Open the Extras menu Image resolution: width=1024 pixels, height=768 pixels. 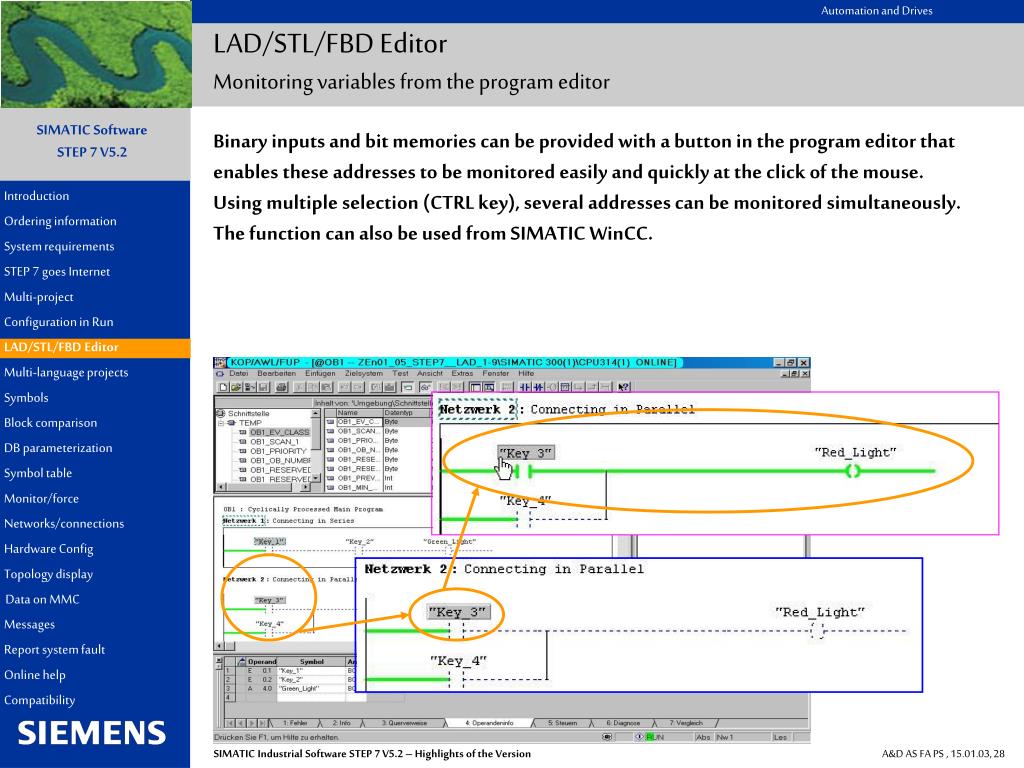coord(462,374)
